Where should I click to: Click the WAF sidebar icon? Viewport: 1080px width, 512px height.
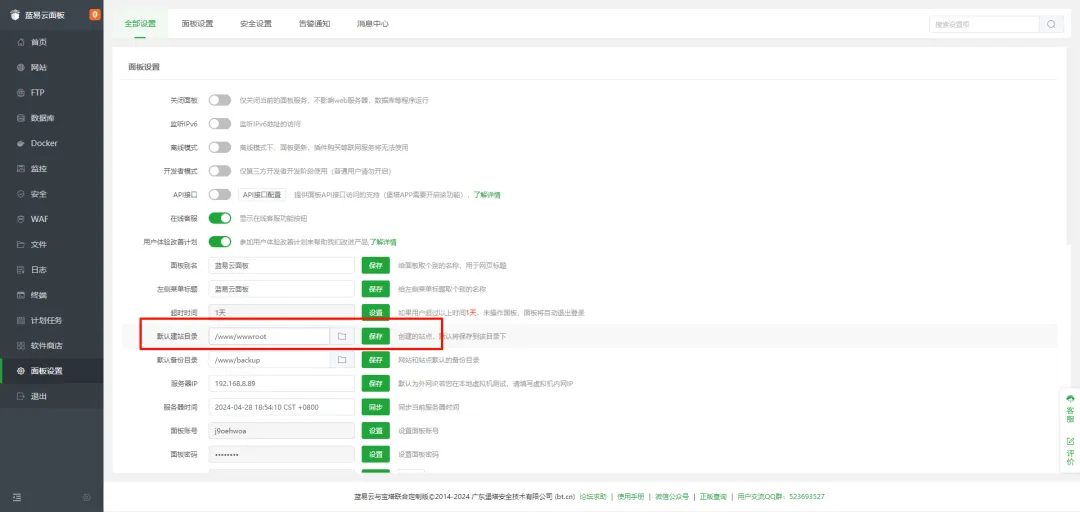click(x=21, y=219)
